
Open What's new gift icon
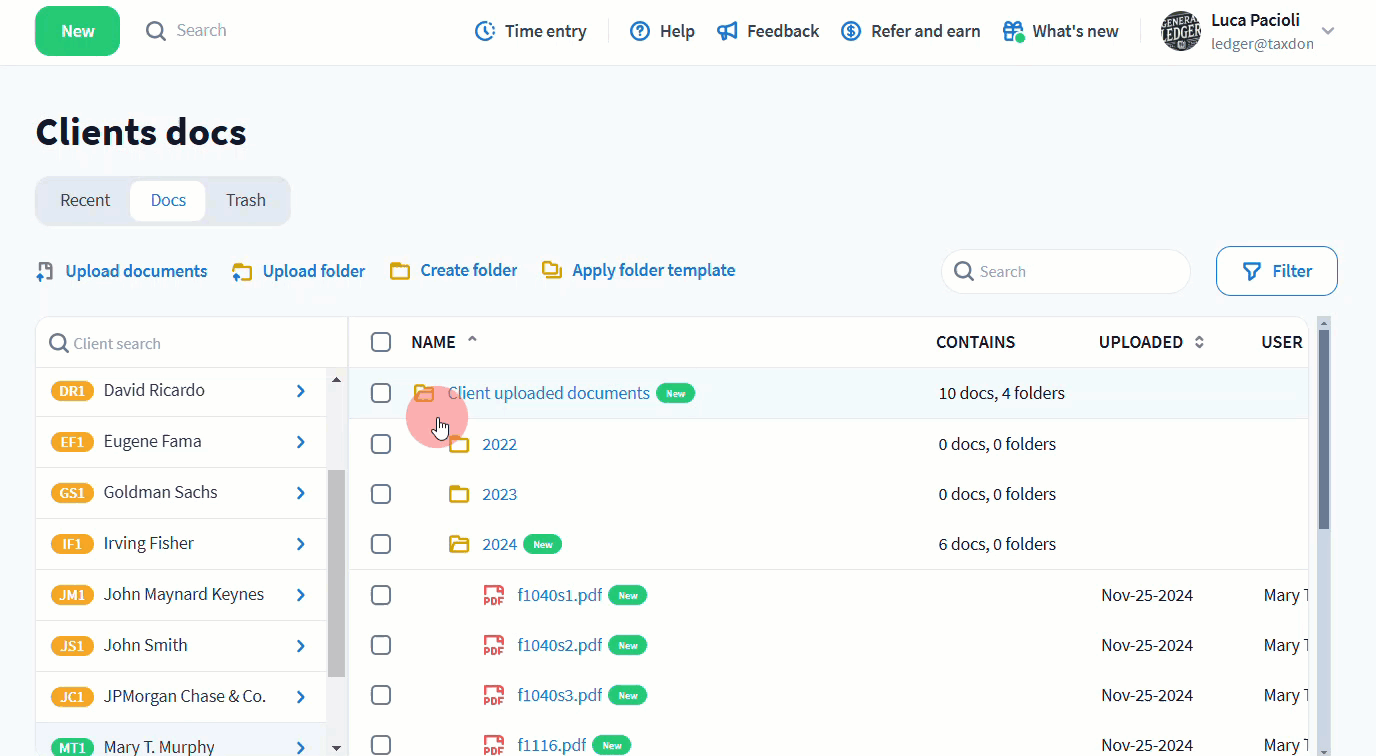pos(1013,31)
